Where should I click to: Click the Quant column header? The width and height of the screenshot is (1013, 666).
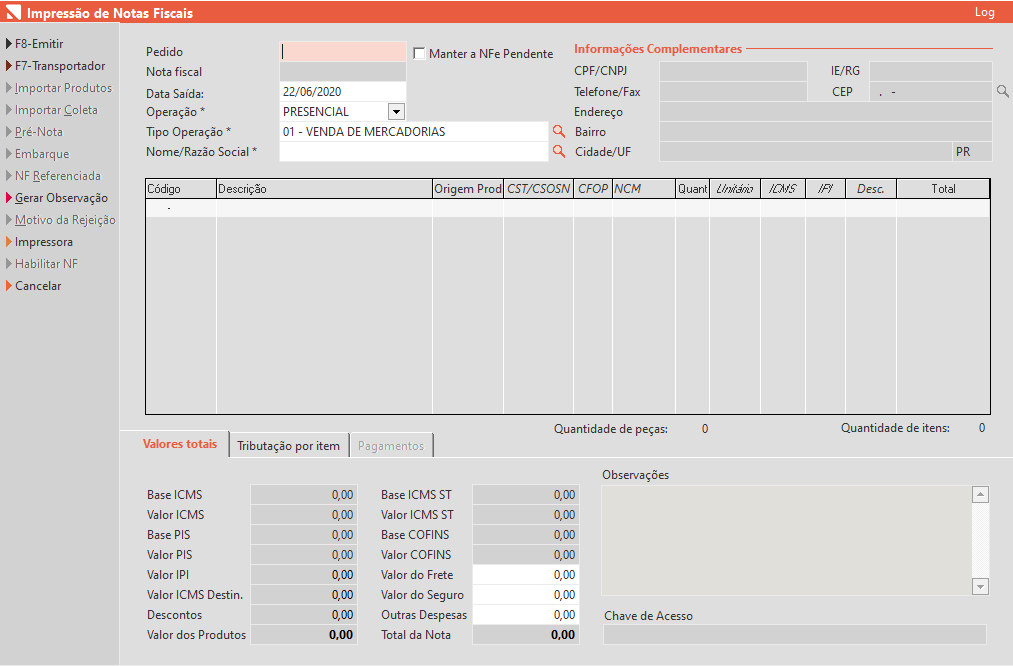pos(693,189)
